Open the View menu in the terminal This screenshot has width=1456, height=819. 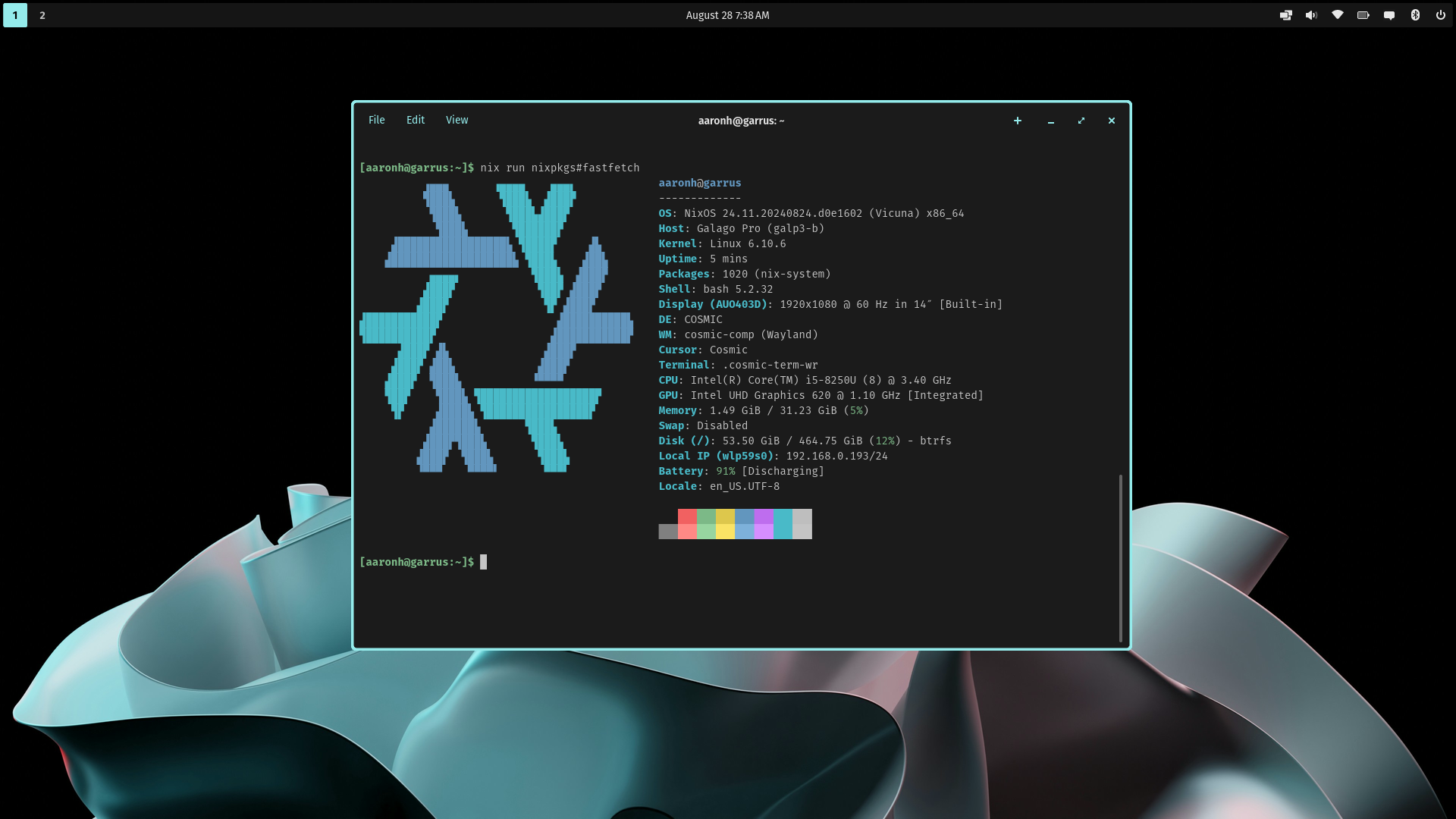(x=457, y=120)
